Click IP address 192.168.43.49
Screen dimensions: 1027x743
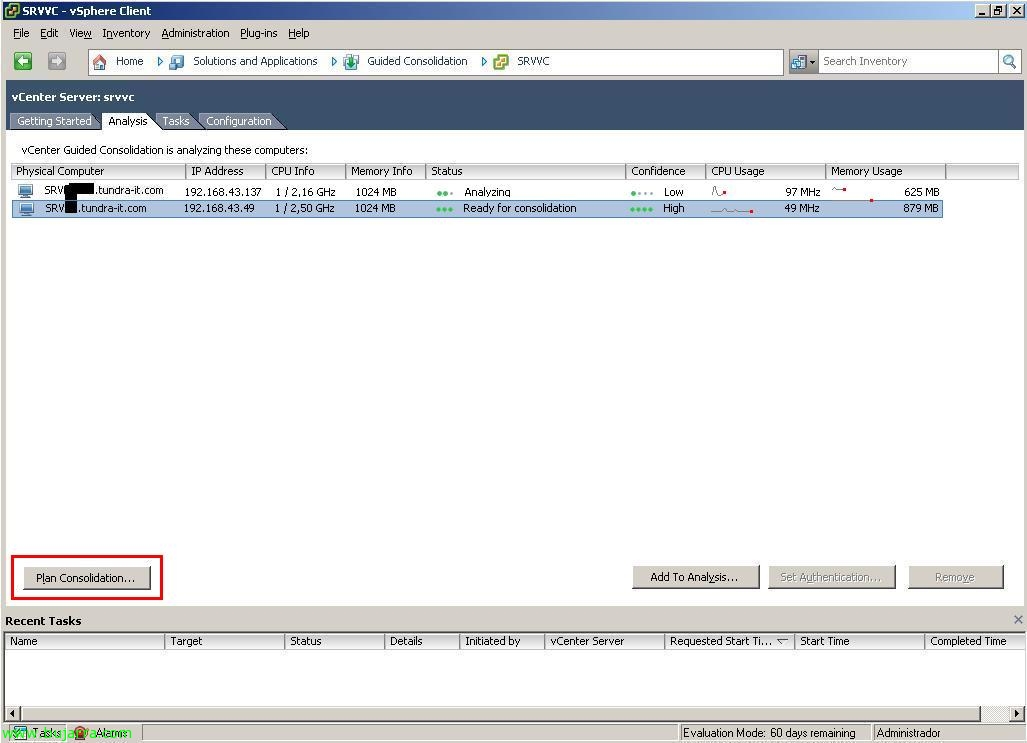pos(219,208)
